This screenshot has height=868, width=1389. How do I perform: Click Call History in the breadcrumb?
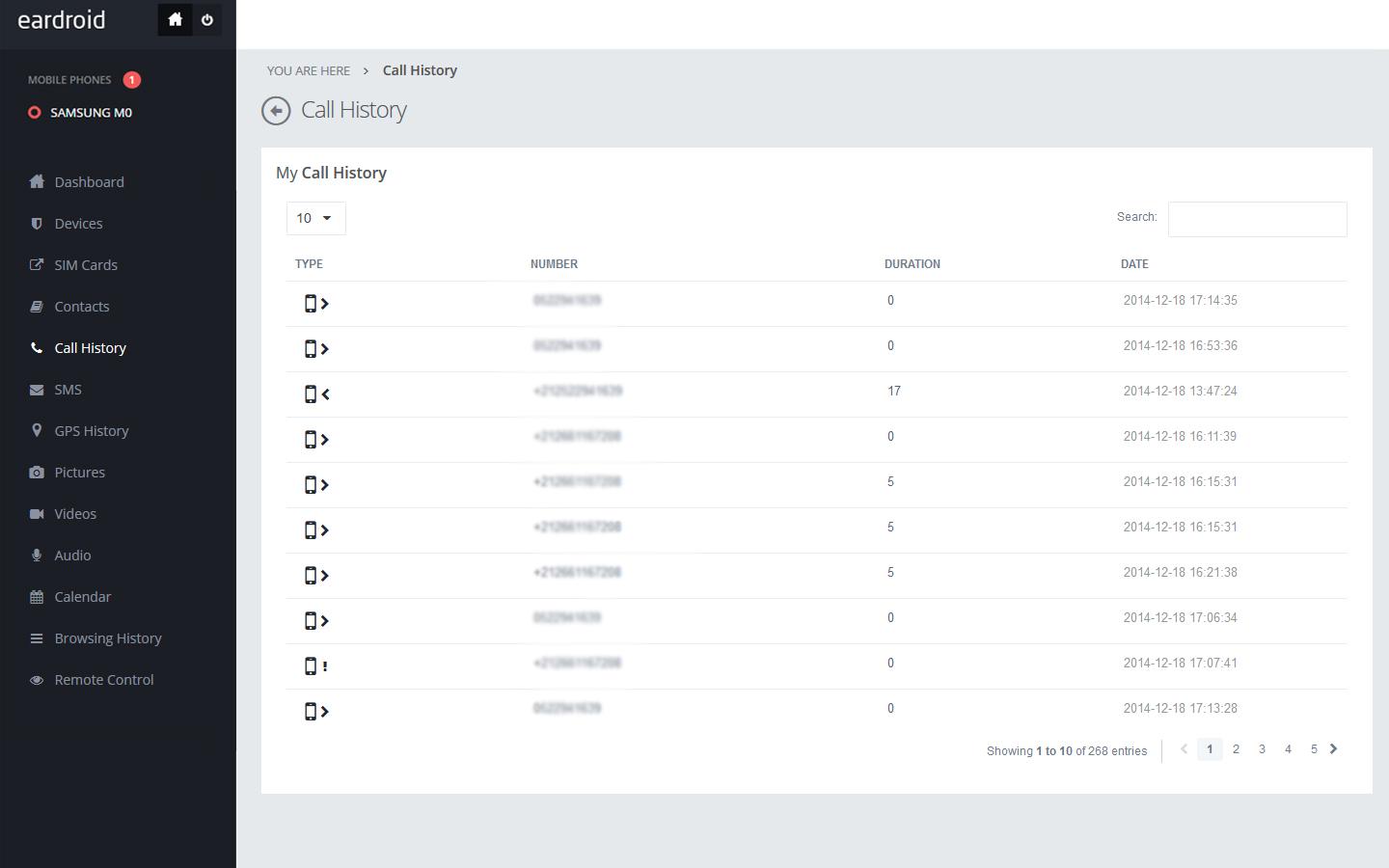point(420,70)
